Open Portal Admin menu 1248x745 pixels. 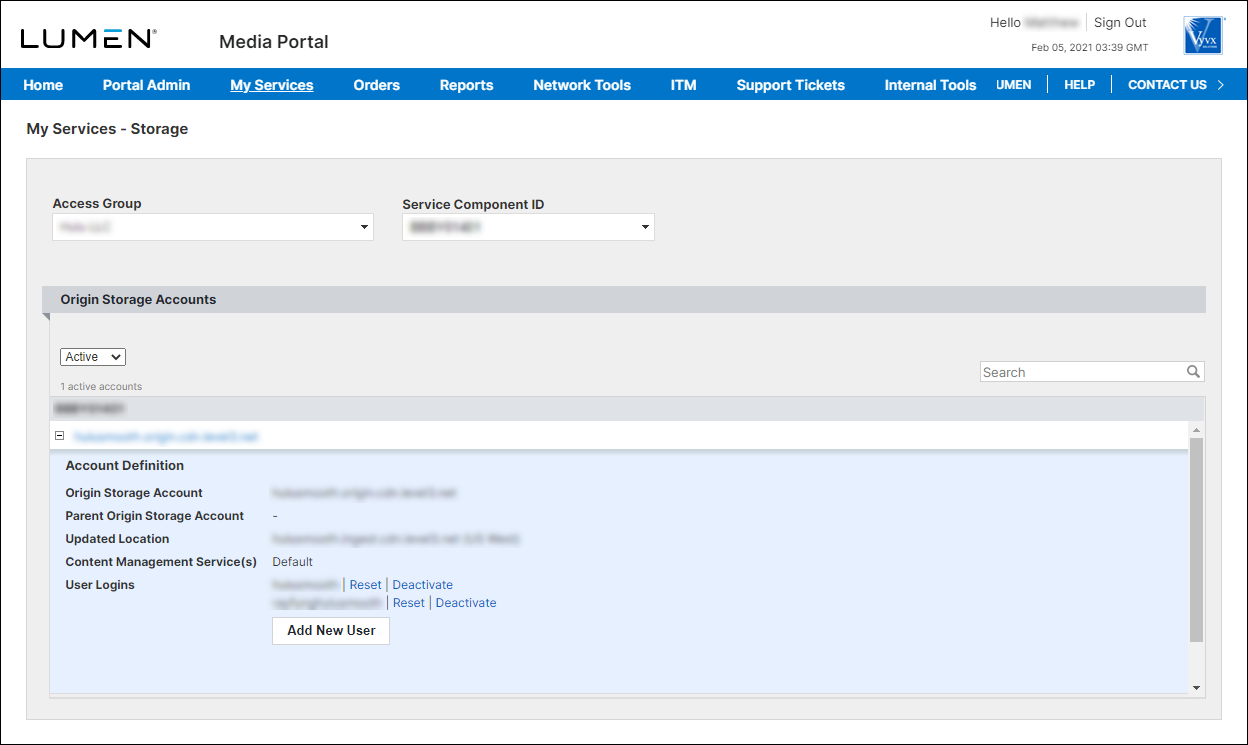[x=146, y=85]
